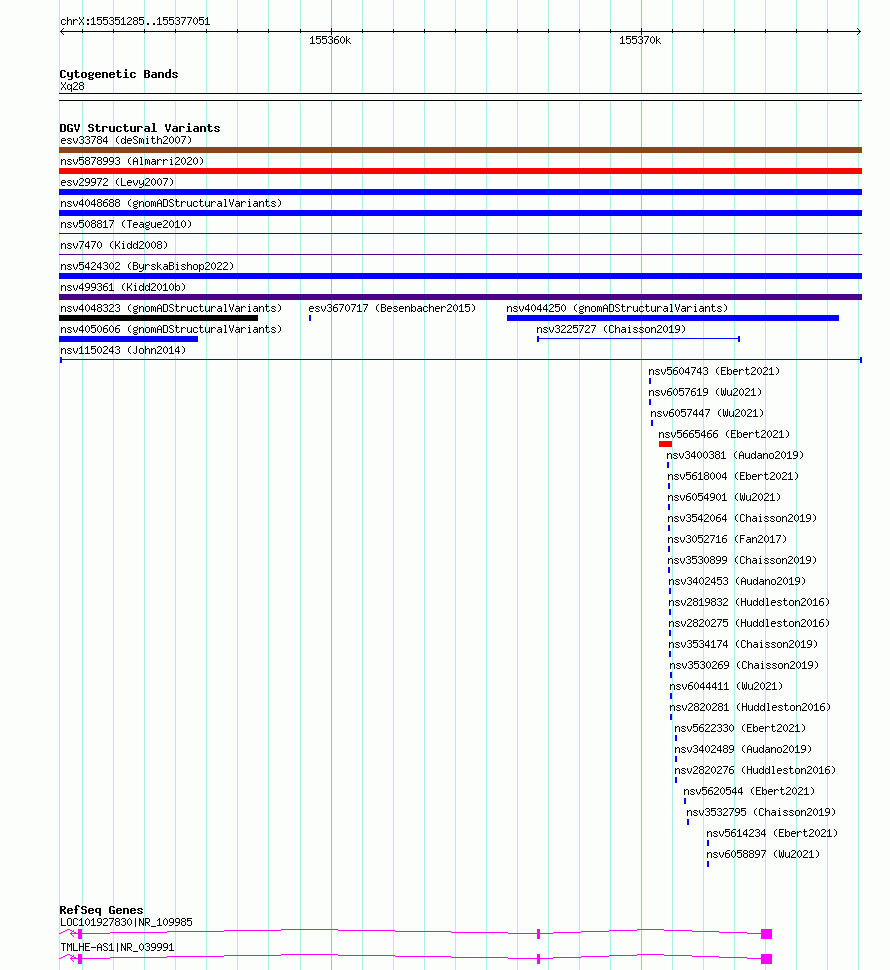Click nsv3534174 (Chaisson2019) label
The height and width of the screenshot is (970, 890).
pos(743,645)
